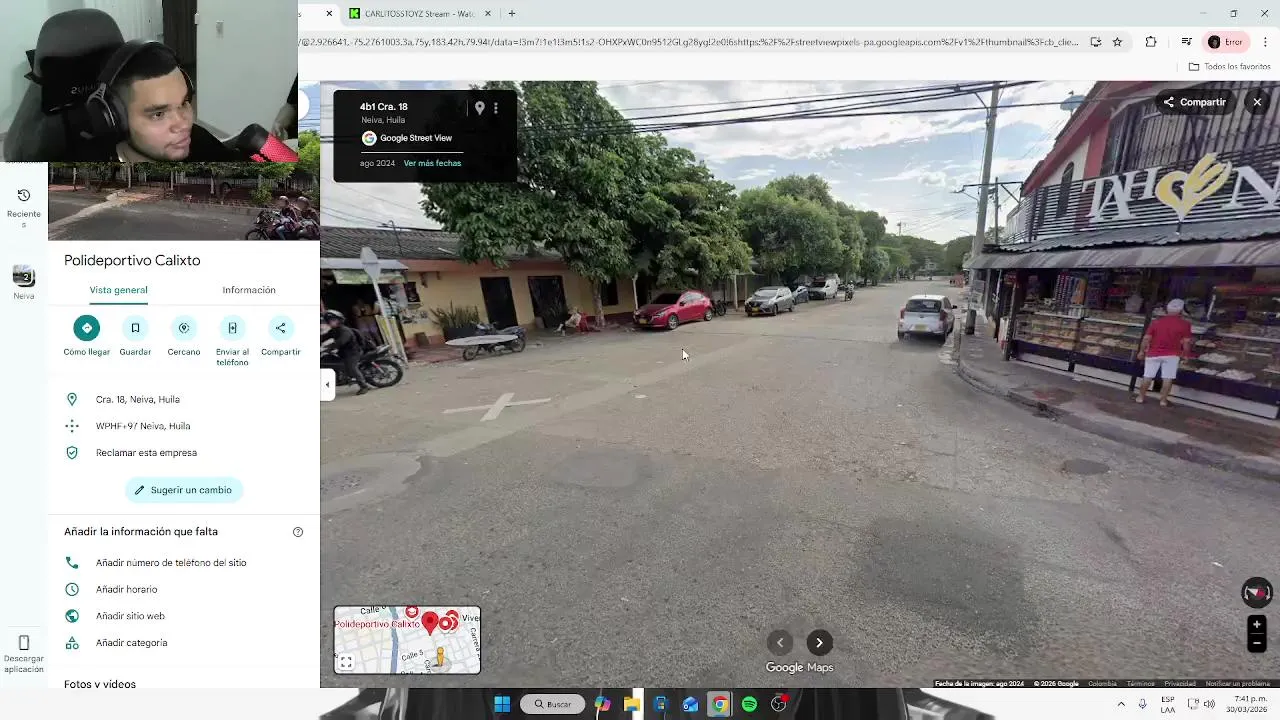Click Añadir sitio web
Screen dimensions: 1280x720
coord(130,616)
